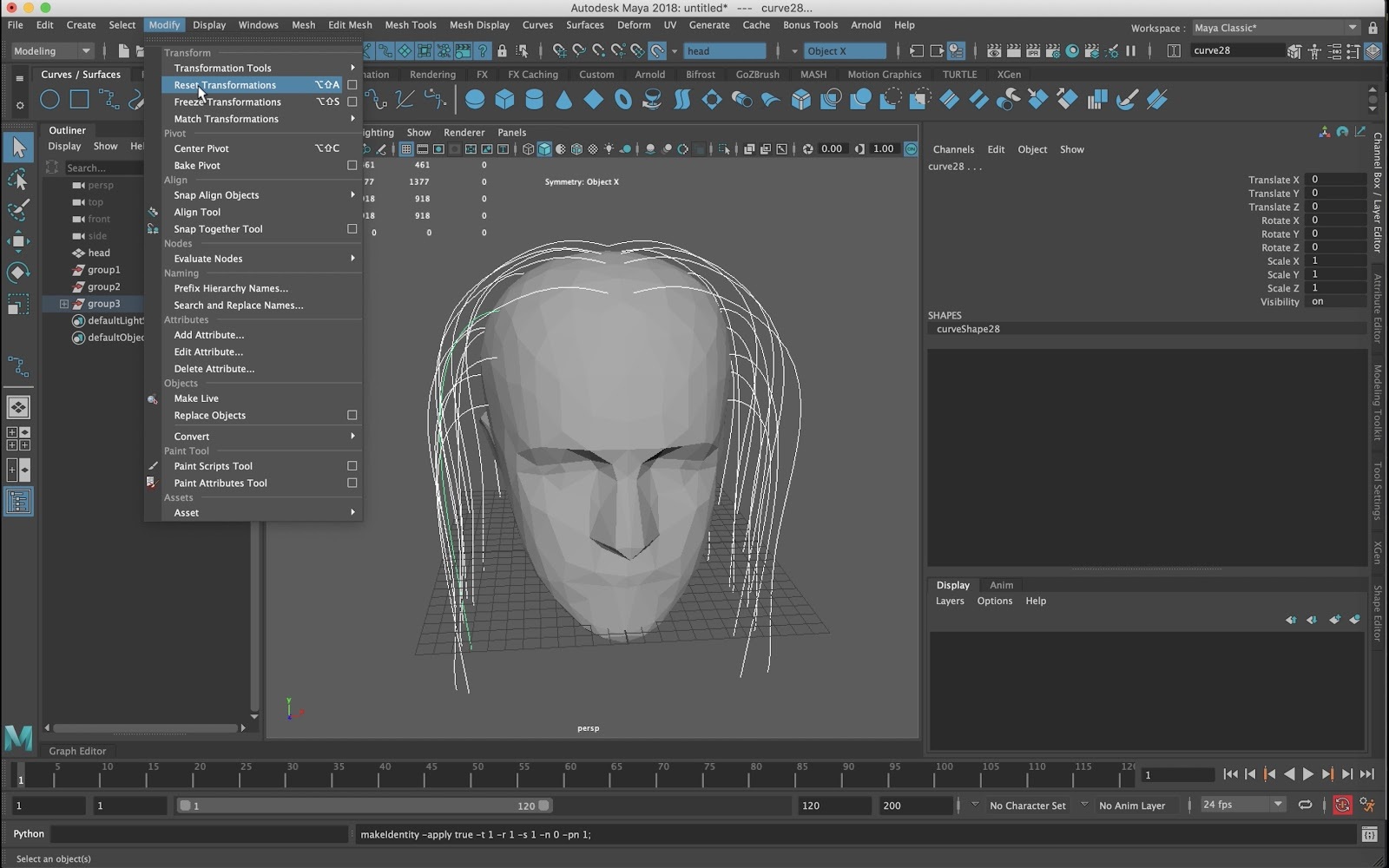
Task: Click the polygon cone shelf icon
Action: [x=563, y=100]
